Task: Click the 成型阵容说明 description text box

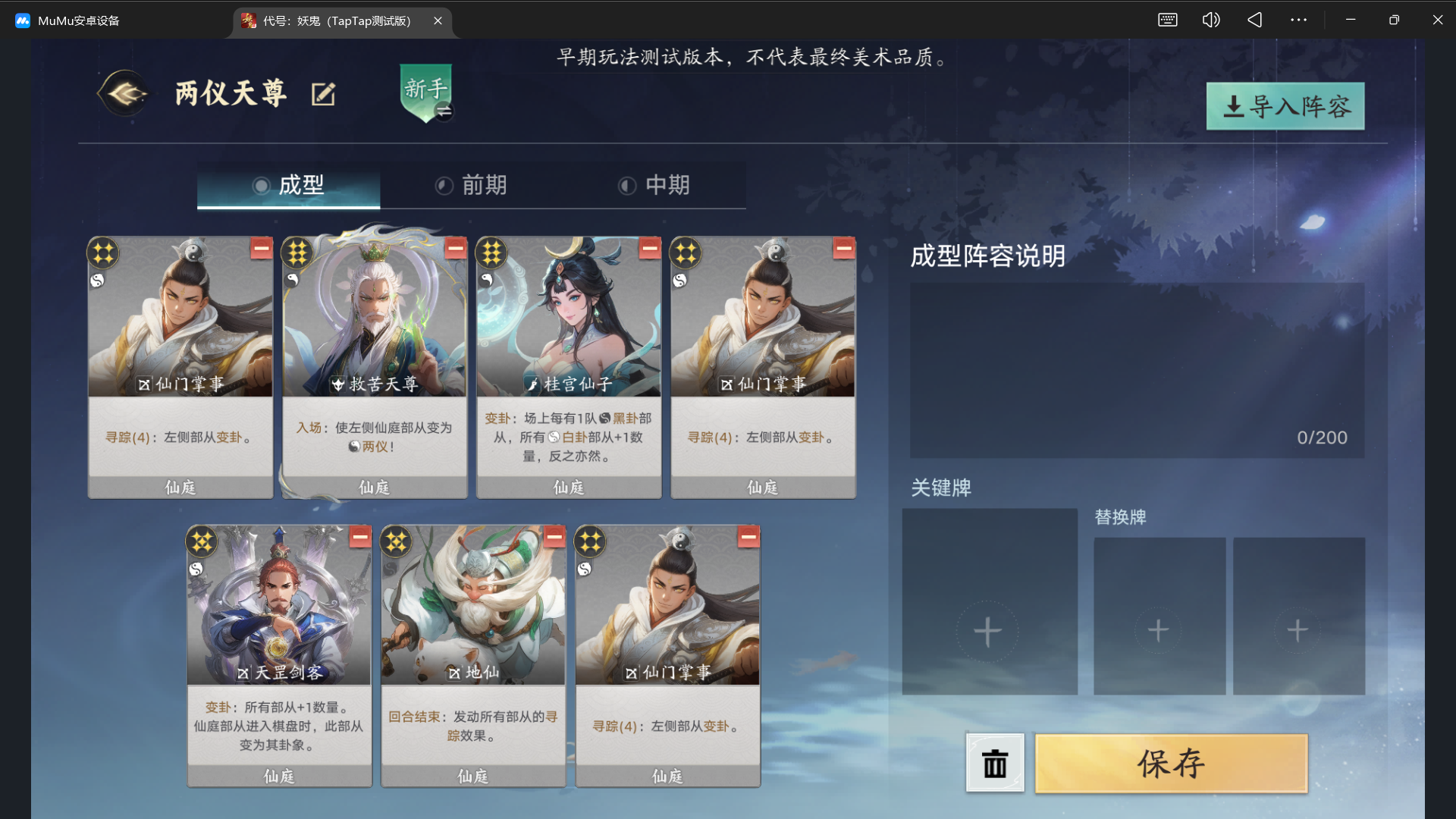Action: (x=1137, y=370)
